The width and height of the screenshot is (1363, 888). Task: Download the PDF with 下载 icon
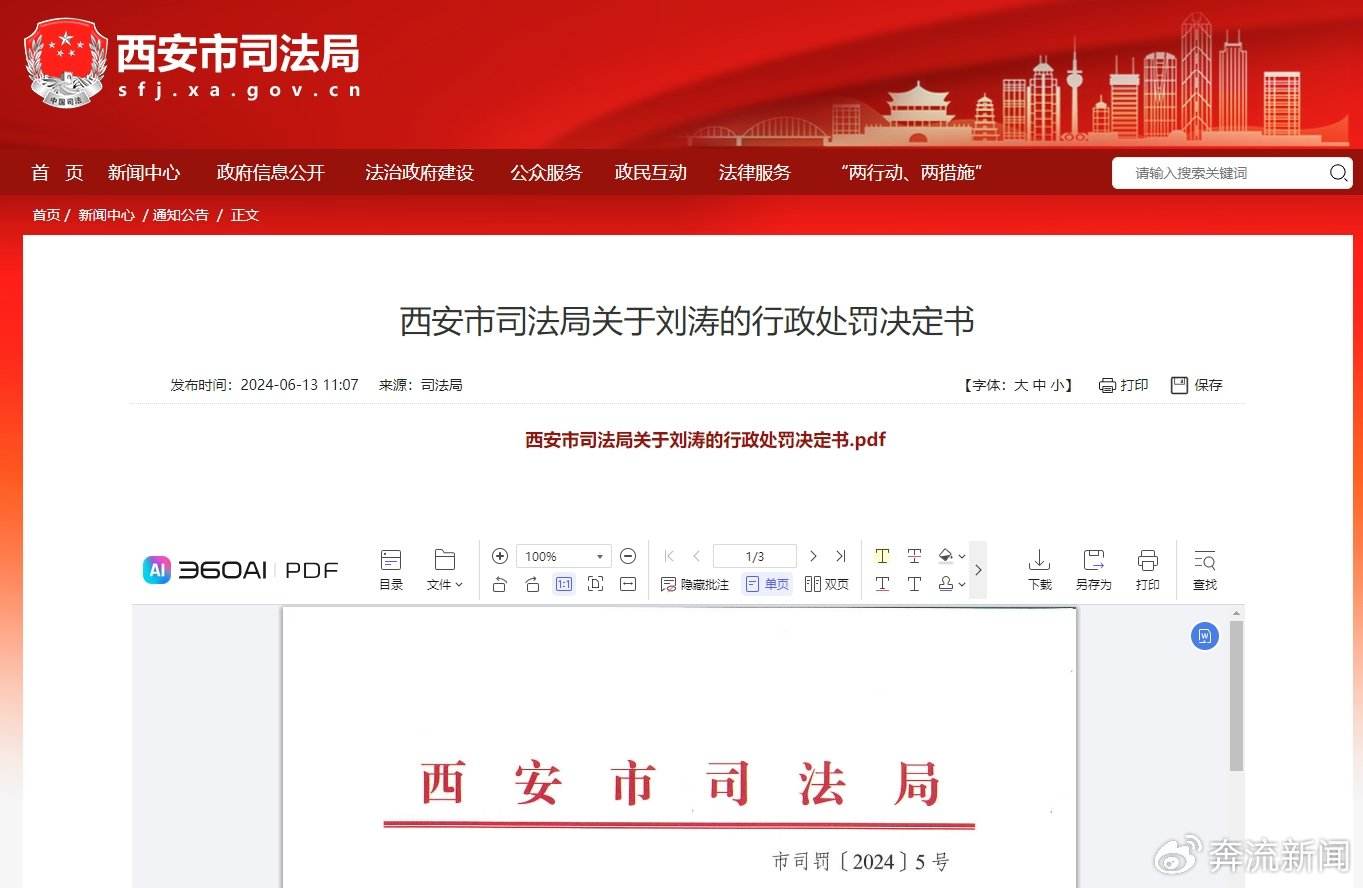(x=1040, y=570)
